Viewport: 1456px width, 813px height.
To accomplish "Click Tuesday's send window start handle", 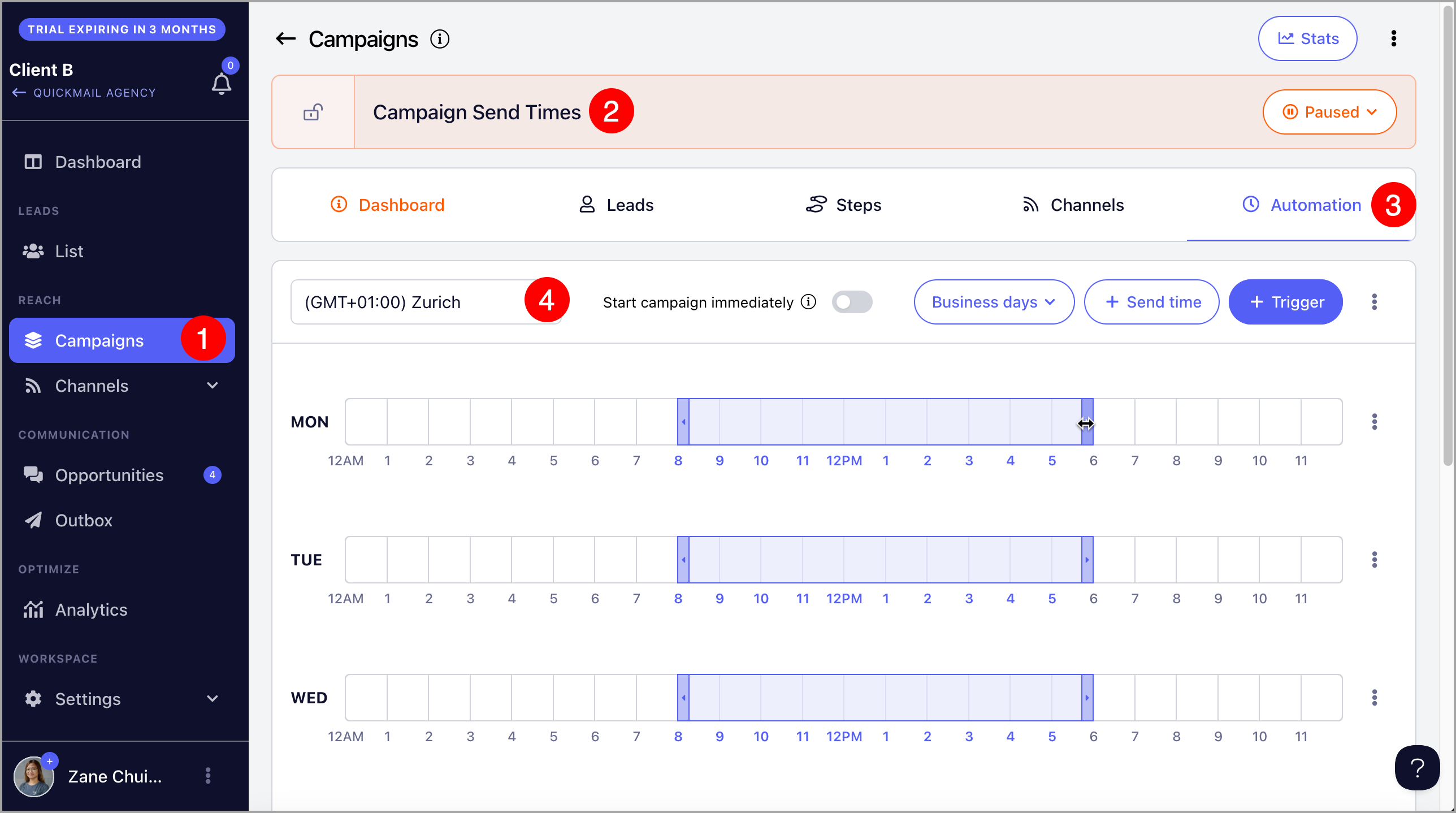I will pyautogui.click(x=683, y=560).
